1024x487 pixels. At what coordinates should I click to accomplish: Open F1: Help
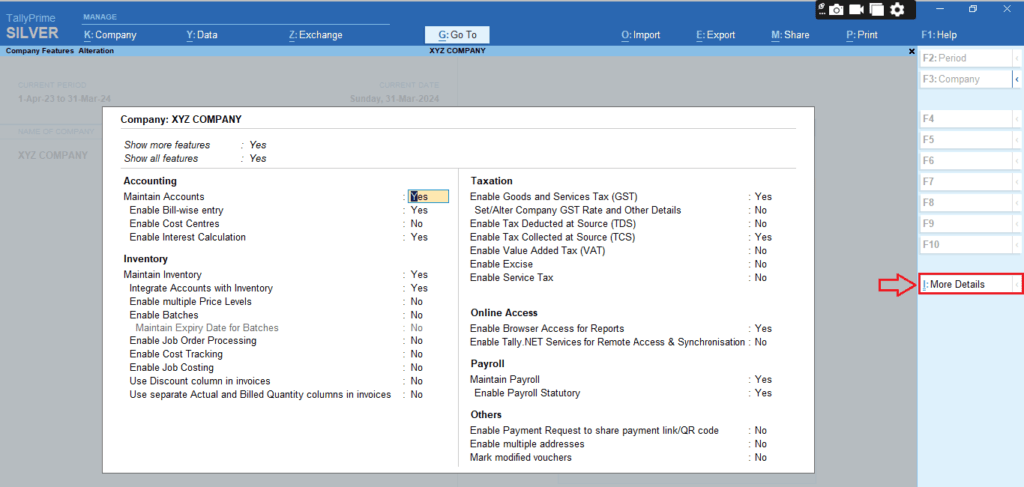tap(938, 35)
